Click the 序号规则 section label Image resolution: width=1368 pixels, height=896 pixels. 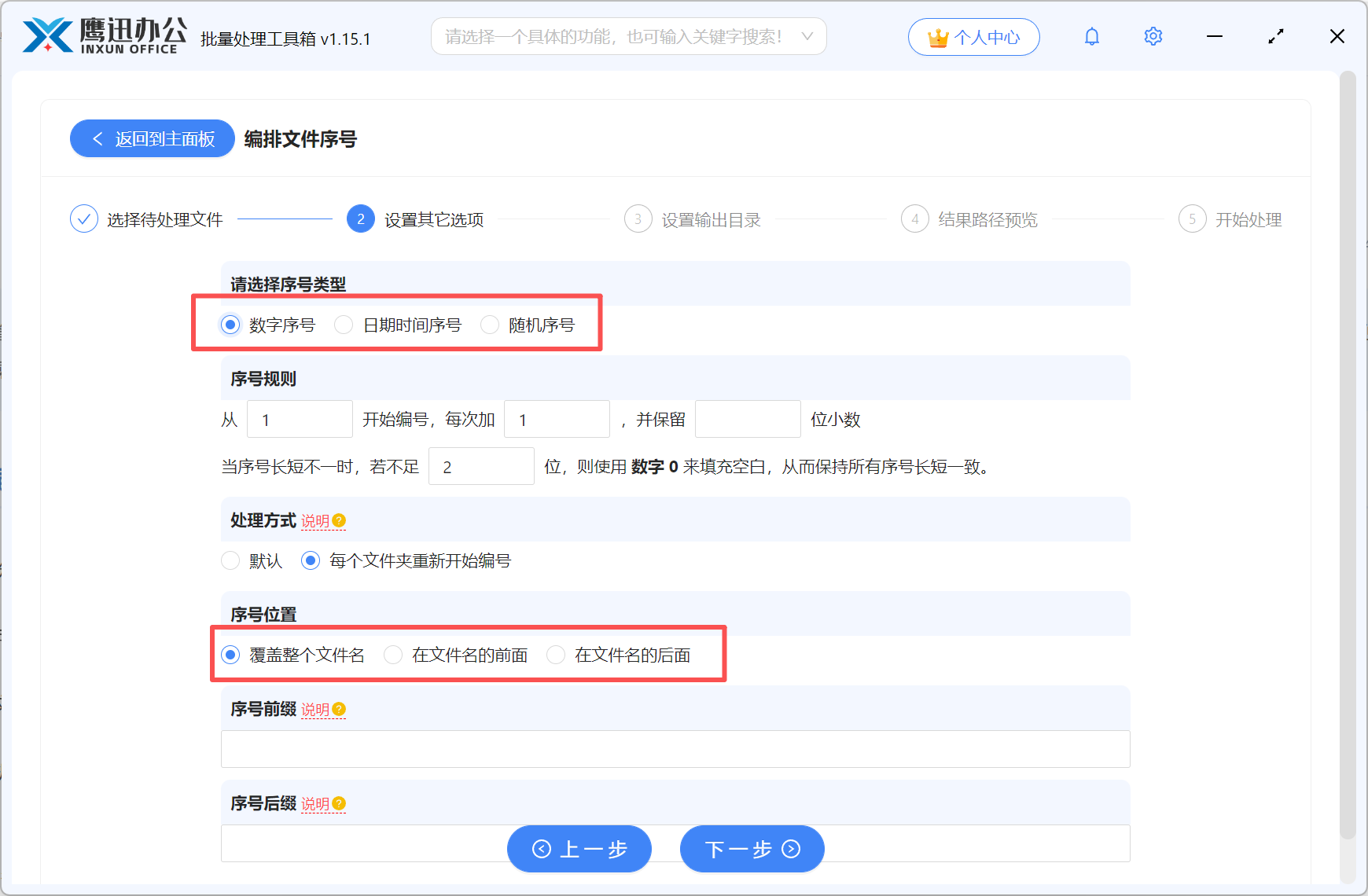263,379
